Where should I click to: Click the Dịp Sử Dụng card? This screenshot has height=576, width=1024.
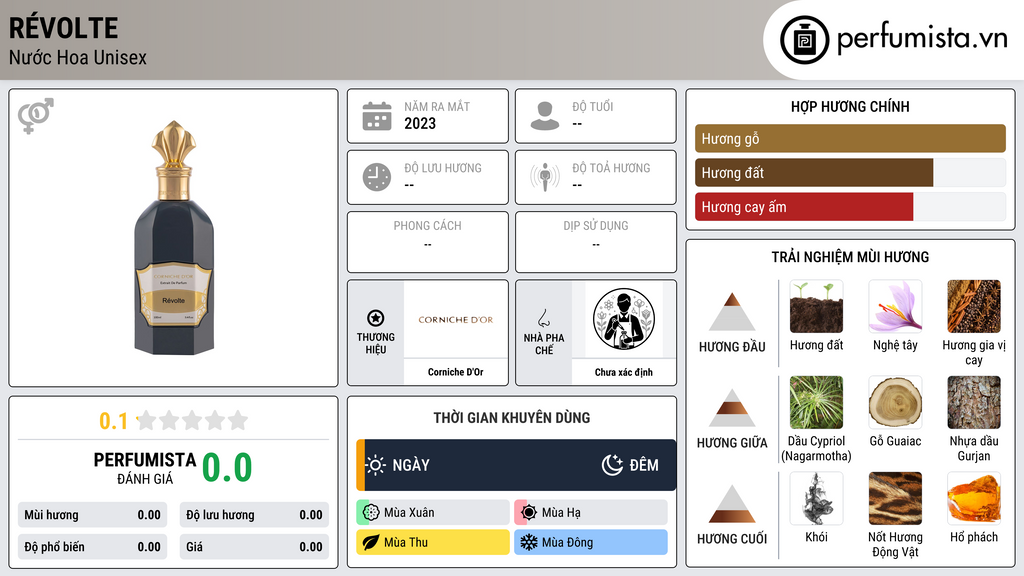click(596, 242)
